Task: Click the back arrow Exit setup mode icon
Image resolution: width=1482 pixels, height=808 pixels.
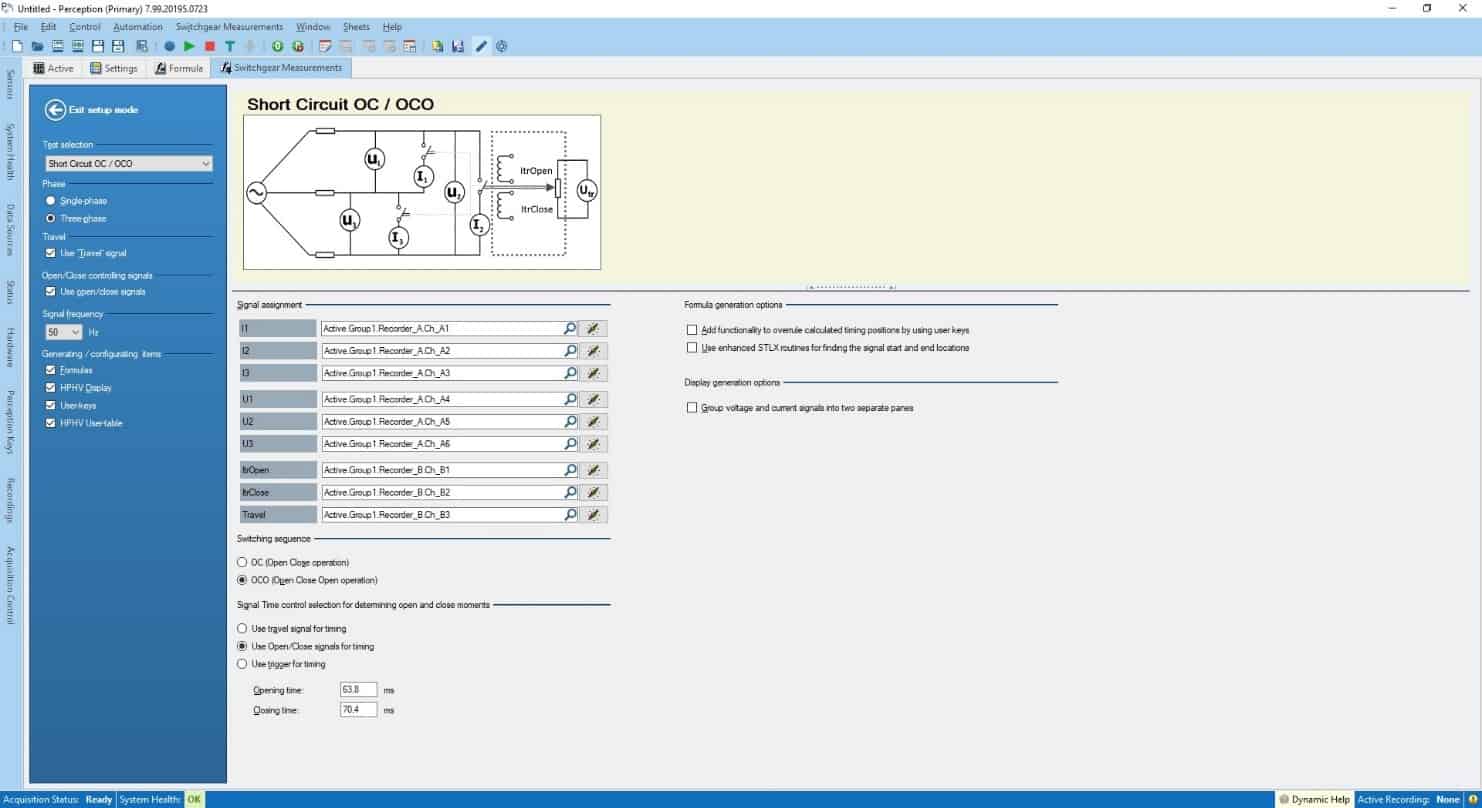Action: point(56,110)
